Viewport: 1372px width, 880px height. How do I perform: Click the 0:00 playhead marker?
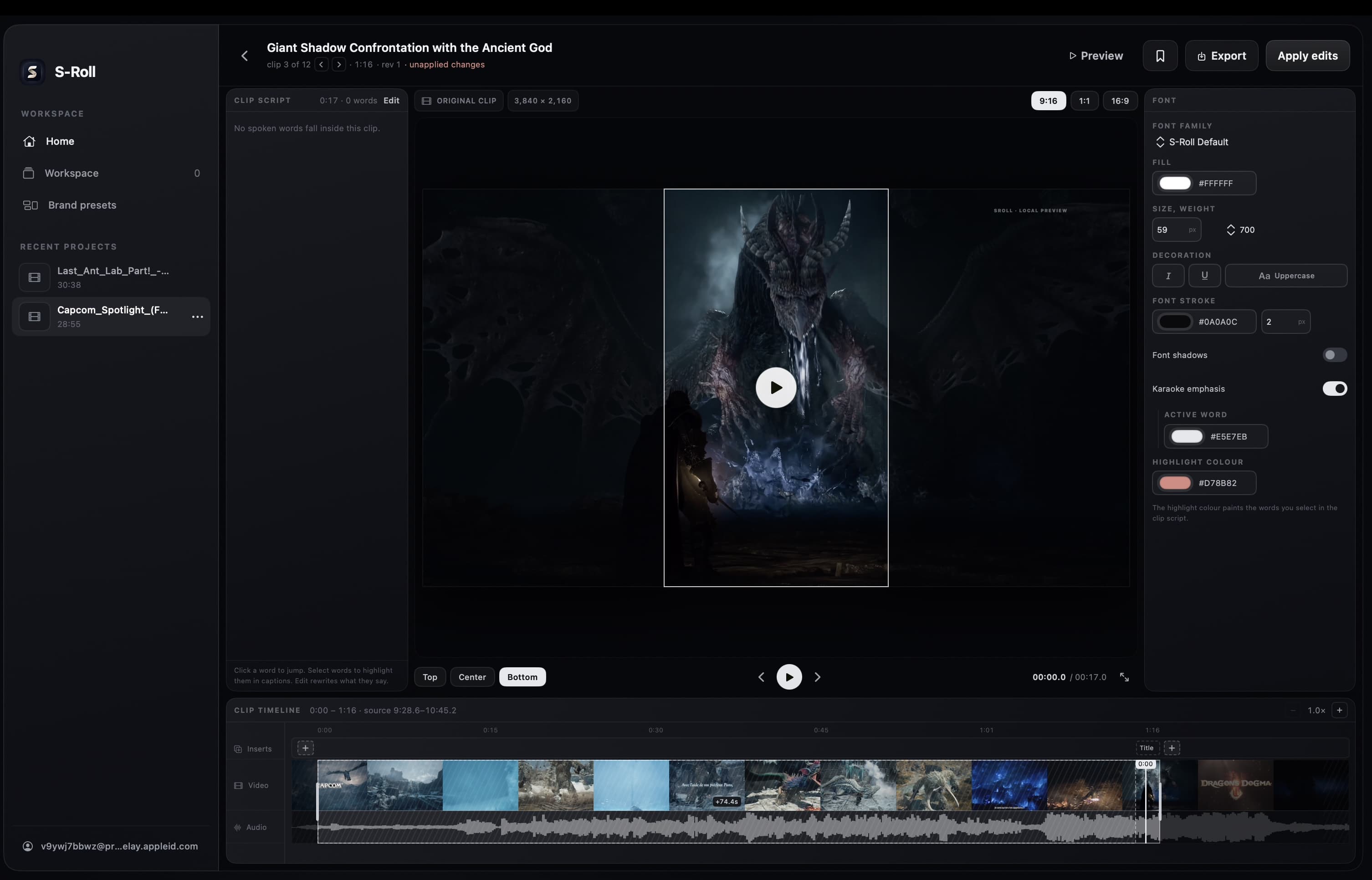[x=1145, y=764]
